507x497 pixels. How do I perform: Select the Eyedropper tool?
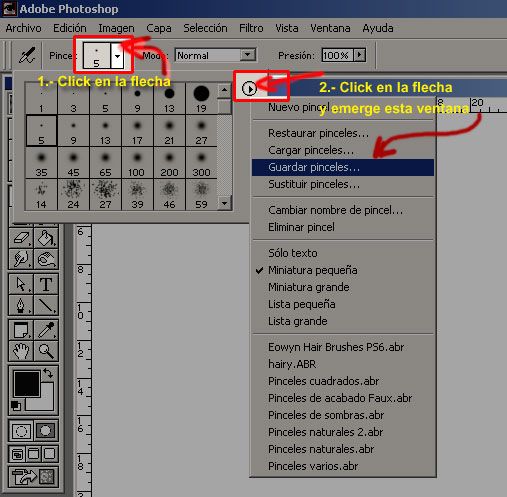[x=46, y=330]
